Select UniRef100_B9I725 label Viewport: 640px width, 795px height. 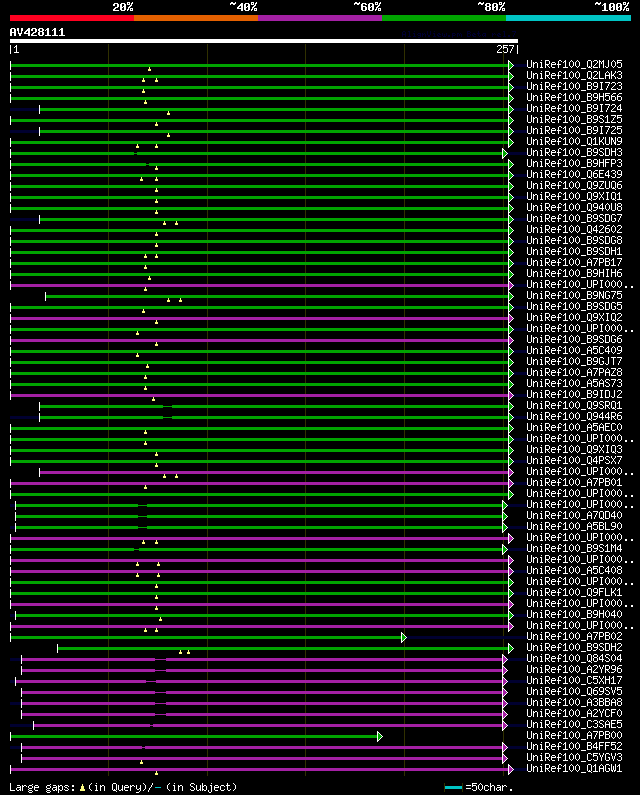(574, 130)
